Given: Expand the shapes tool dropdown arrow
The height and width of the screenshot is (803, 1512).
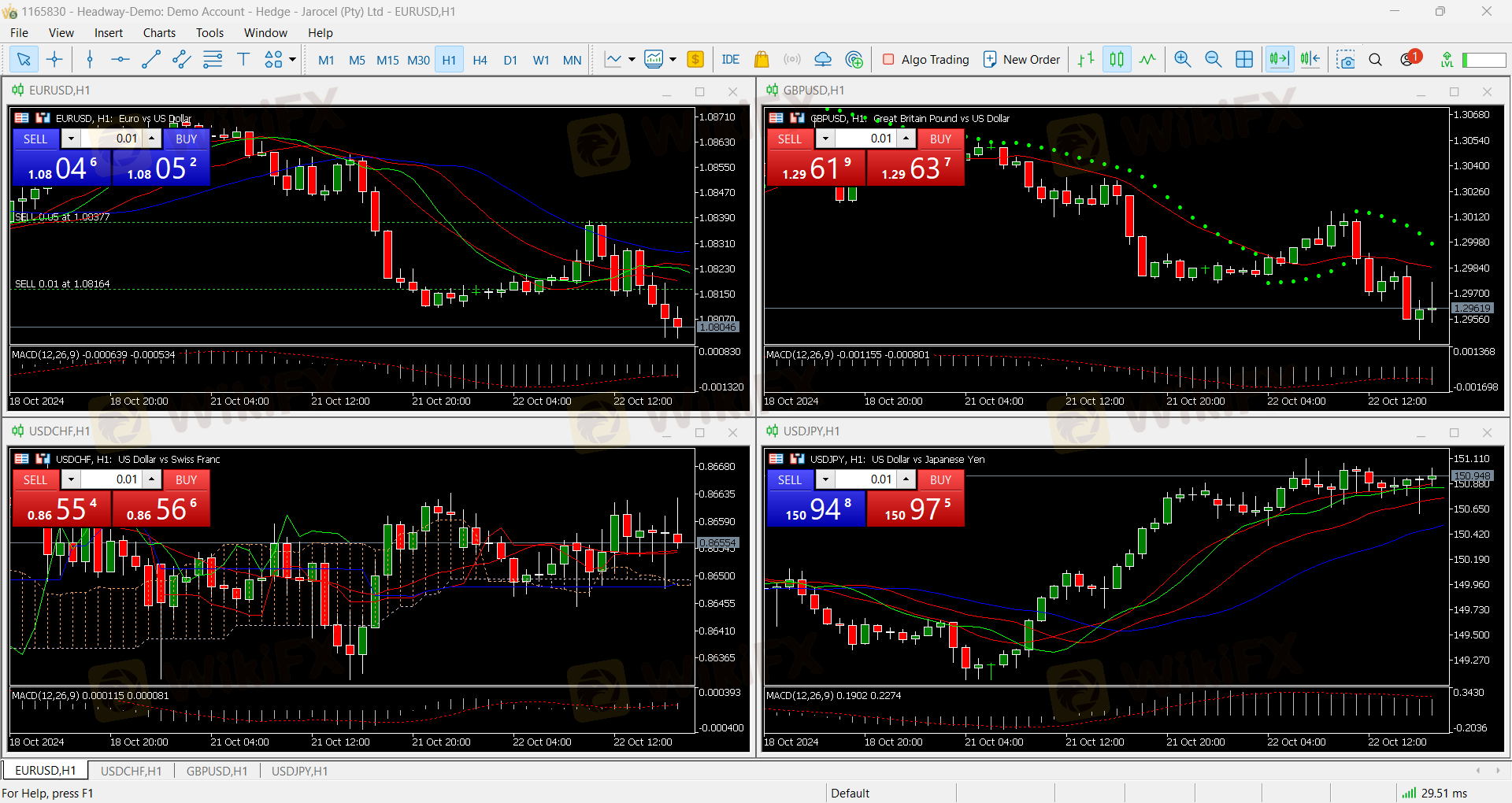Looking at the screenshot, I should [292, 59].
